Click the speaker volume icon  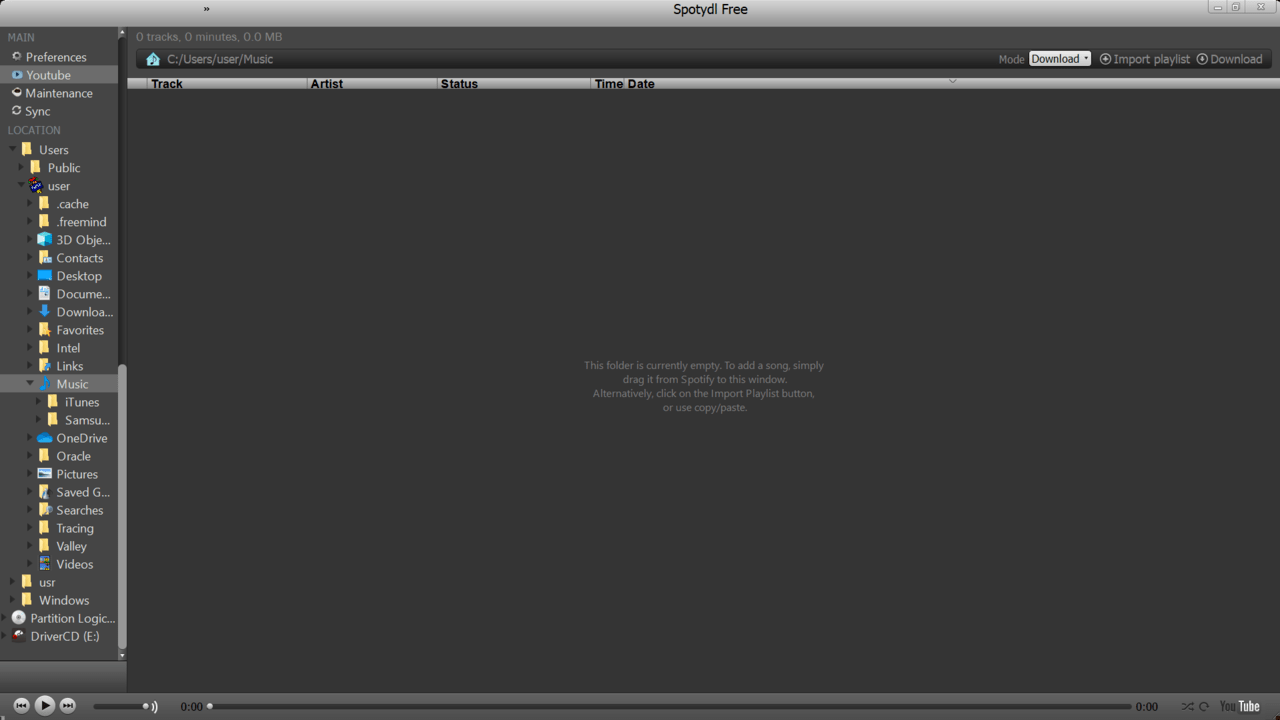pyautogui.click(x=155, y=707)
